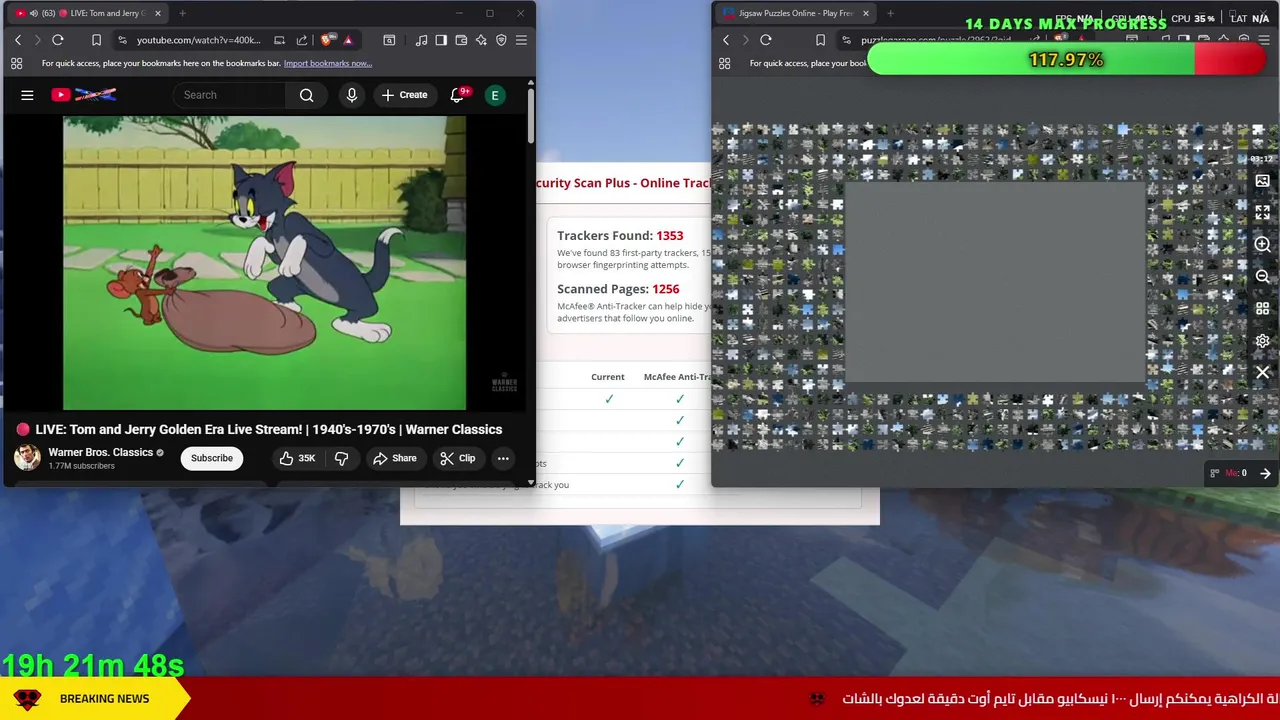This screenshot has width=1280, height=720.
Task: Open more actions three-dot menu under video
Action: pyautogui.click(x=503, y=458)
